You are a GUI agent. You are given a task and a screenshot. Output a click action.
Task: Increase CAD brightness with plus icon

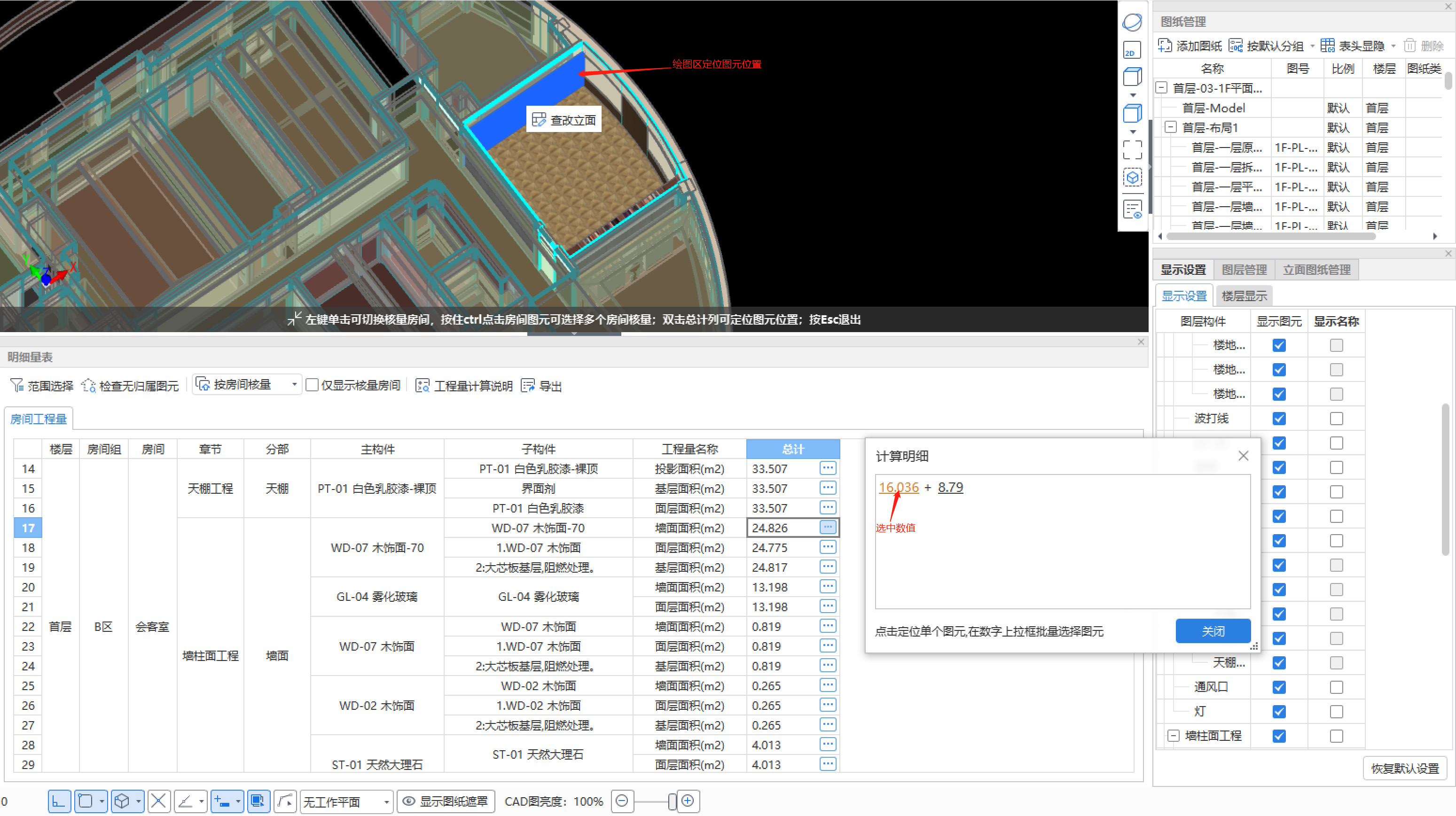point(688,801)
